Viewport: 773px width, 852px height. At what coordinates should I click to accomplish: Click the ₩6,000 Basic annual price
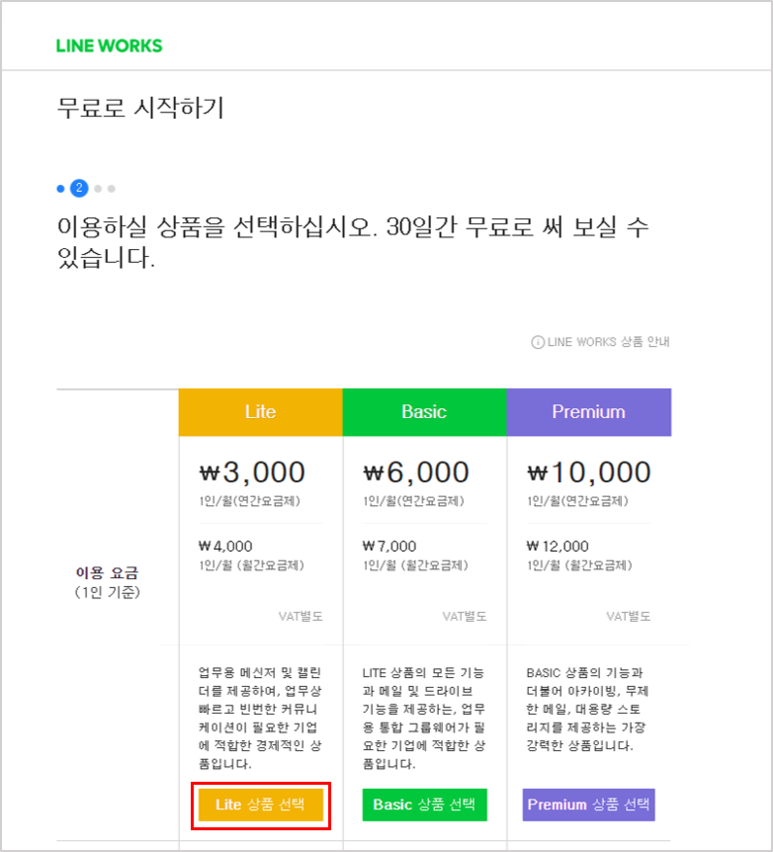(x=416, y=472)
